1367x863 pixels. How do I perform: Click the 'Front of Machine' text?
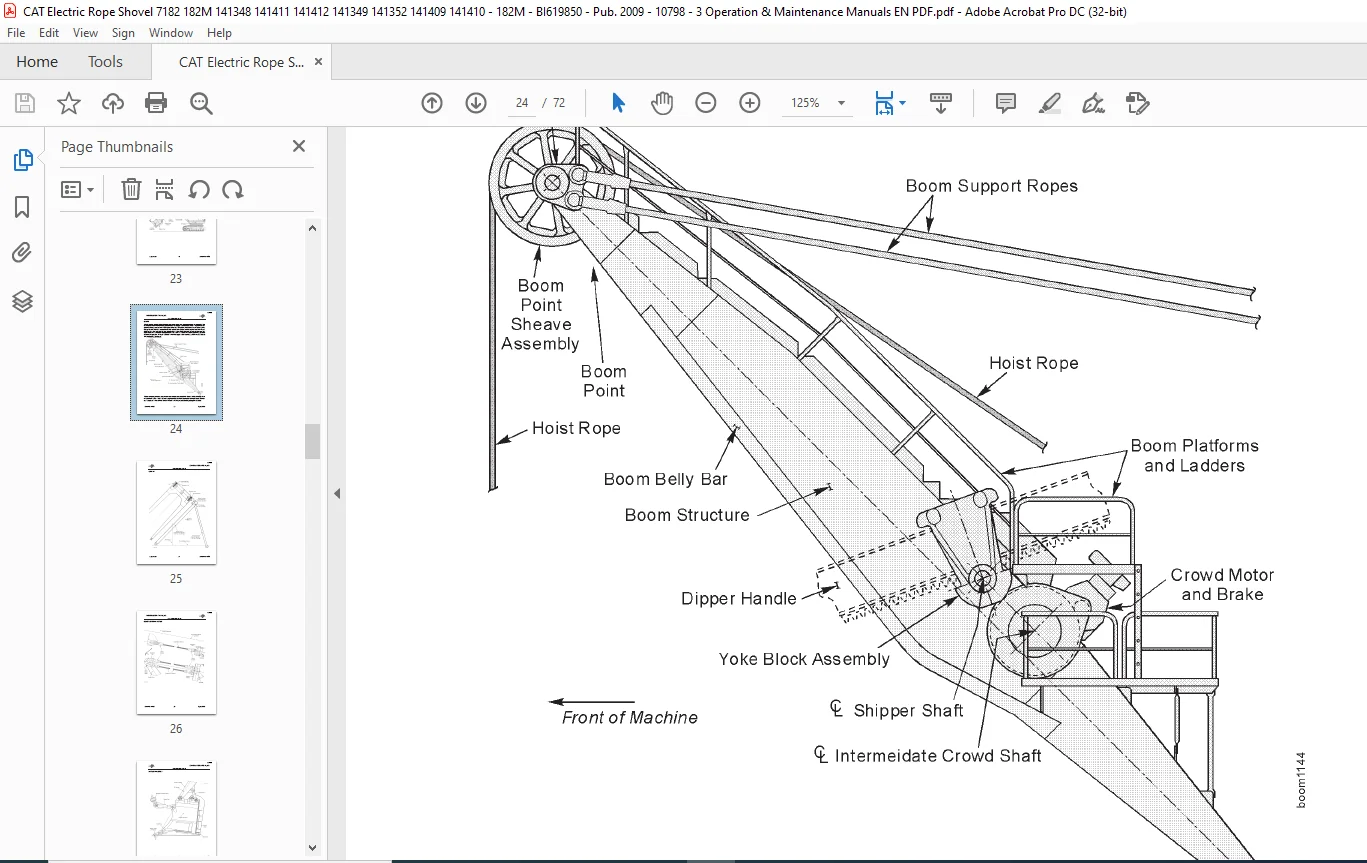pyautogui.click(x=630, y=717)
